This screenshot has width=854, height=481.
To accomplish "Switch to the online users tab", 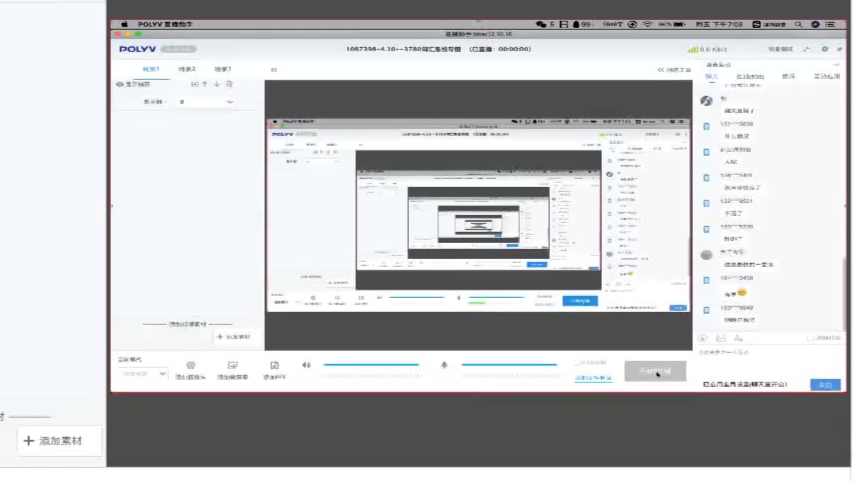I will tap(750, 76).
